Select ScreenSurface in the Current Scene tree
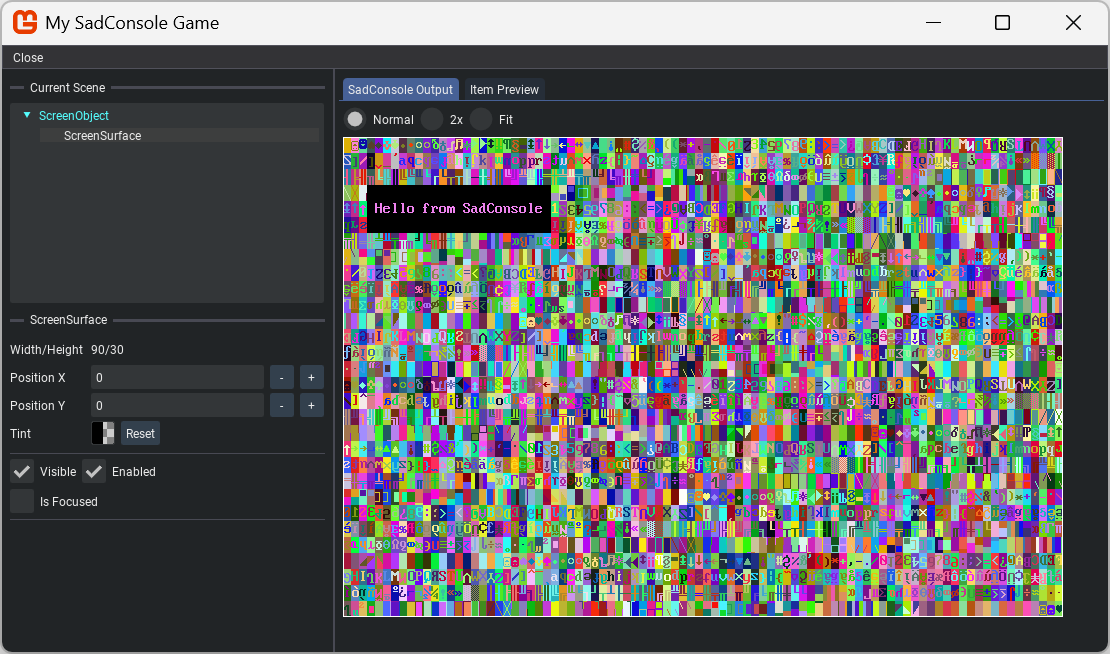This screenshot has height=654, width=1110. click(103, 135)
